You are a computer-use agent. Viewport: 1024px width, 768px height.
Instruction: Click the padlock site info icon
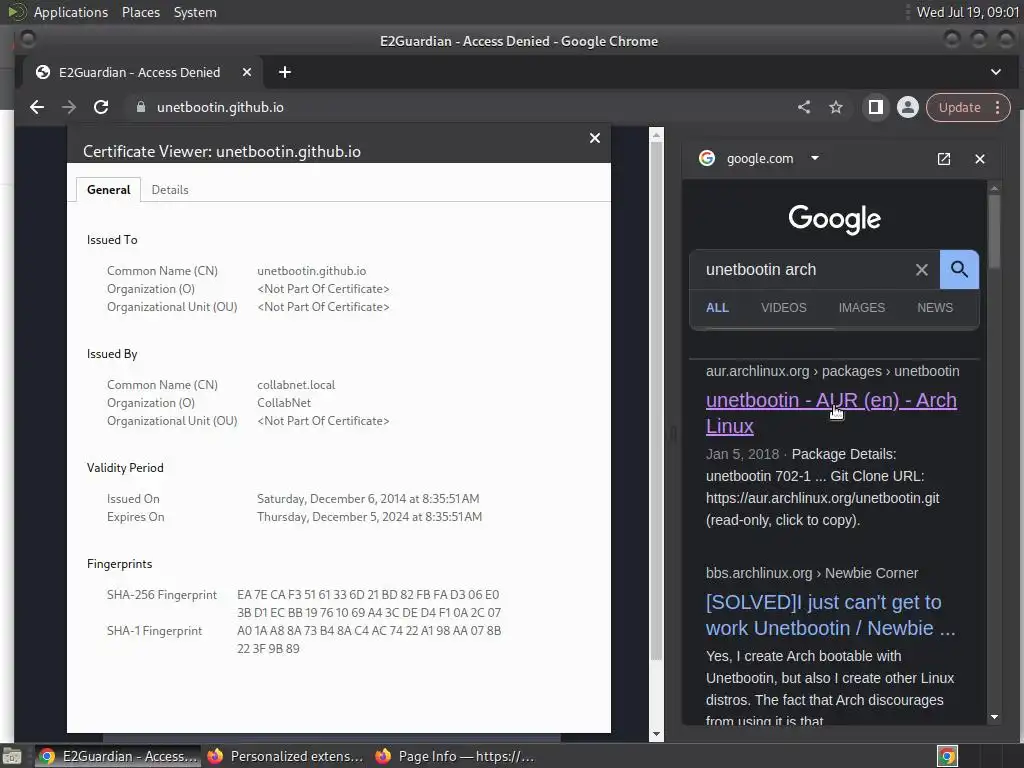pos(140,107)
